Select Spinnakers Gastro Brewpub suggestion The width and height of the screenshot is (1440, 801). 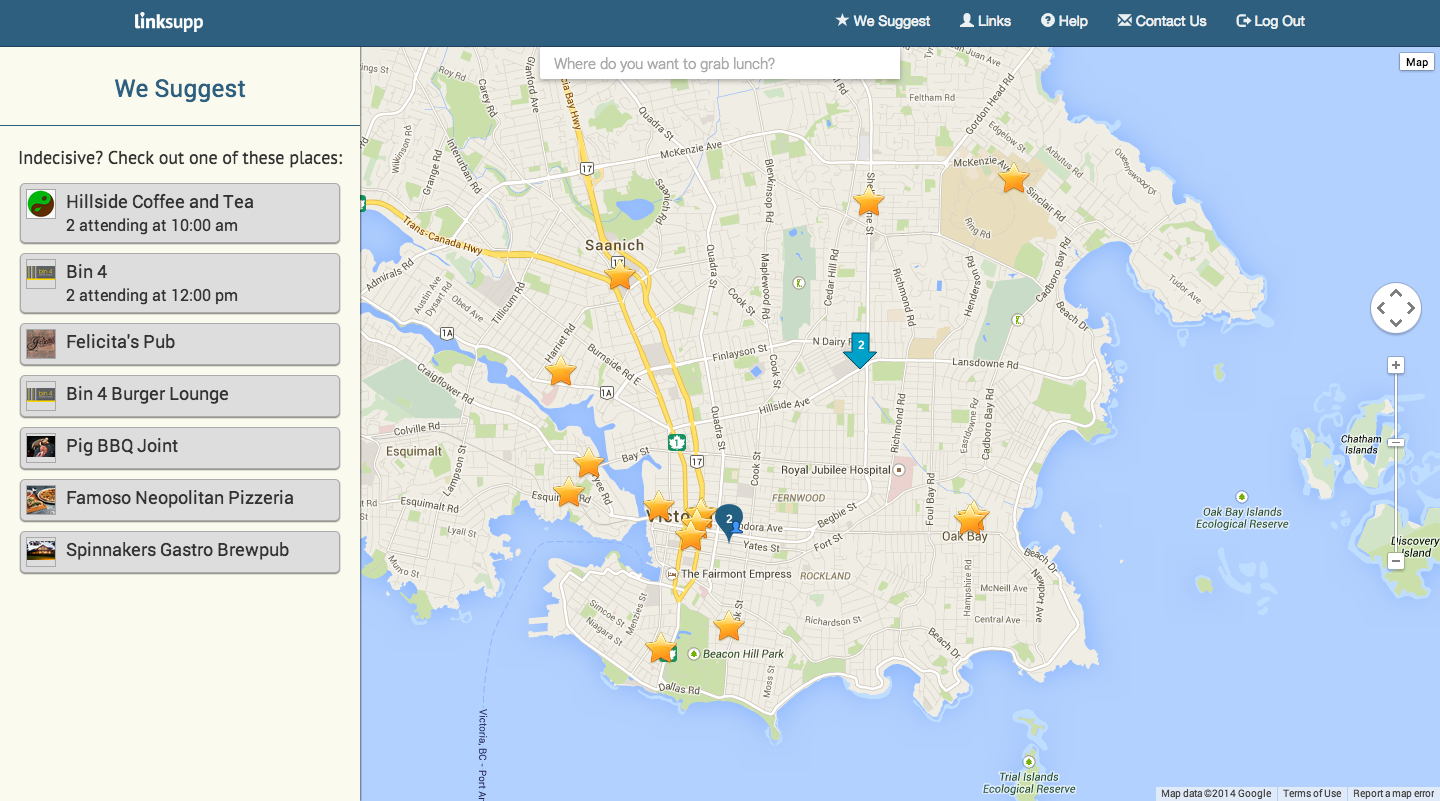point(180,552)
